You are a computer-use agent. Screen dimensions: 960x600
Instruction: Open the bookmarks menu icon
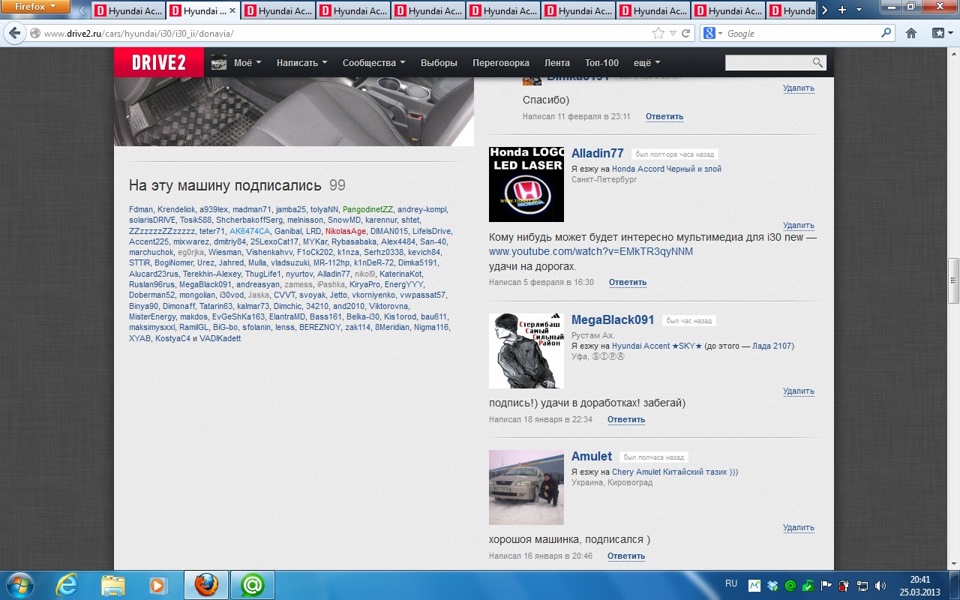point(940,33)
